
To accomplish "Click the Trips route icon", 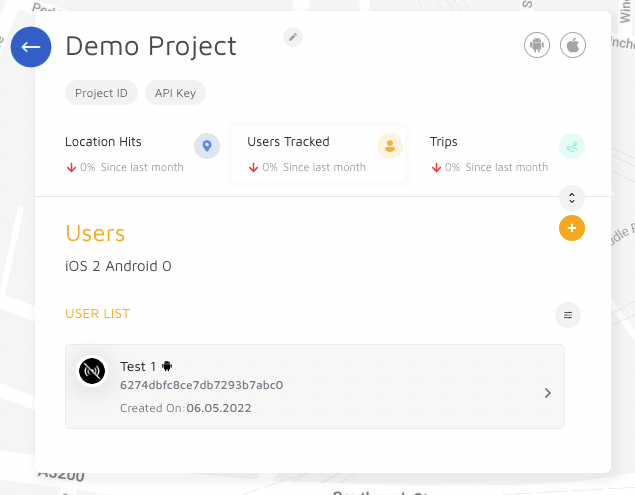I will click(572, 146).
